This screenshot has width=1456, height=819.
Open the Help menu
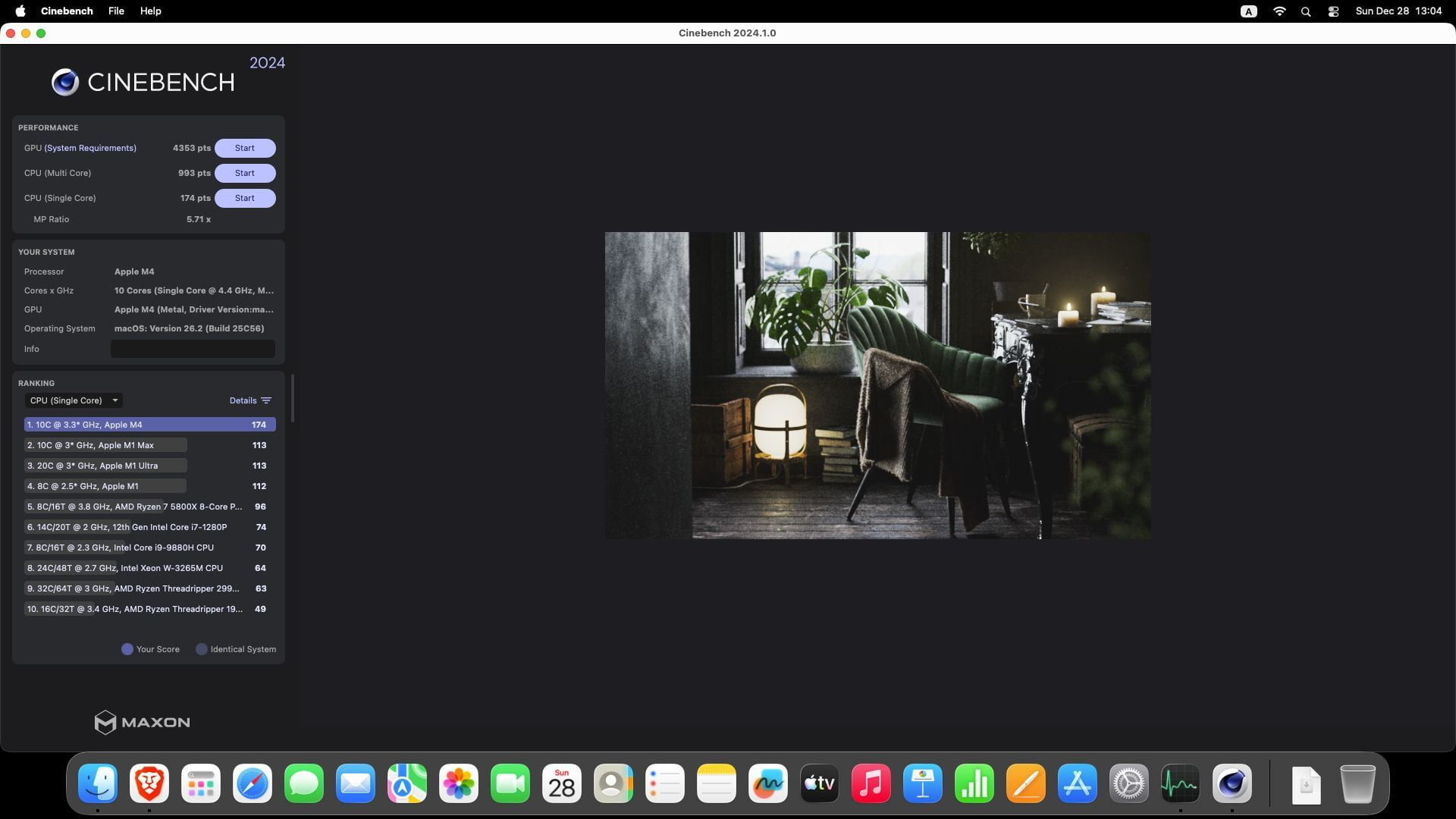(150, 11)
